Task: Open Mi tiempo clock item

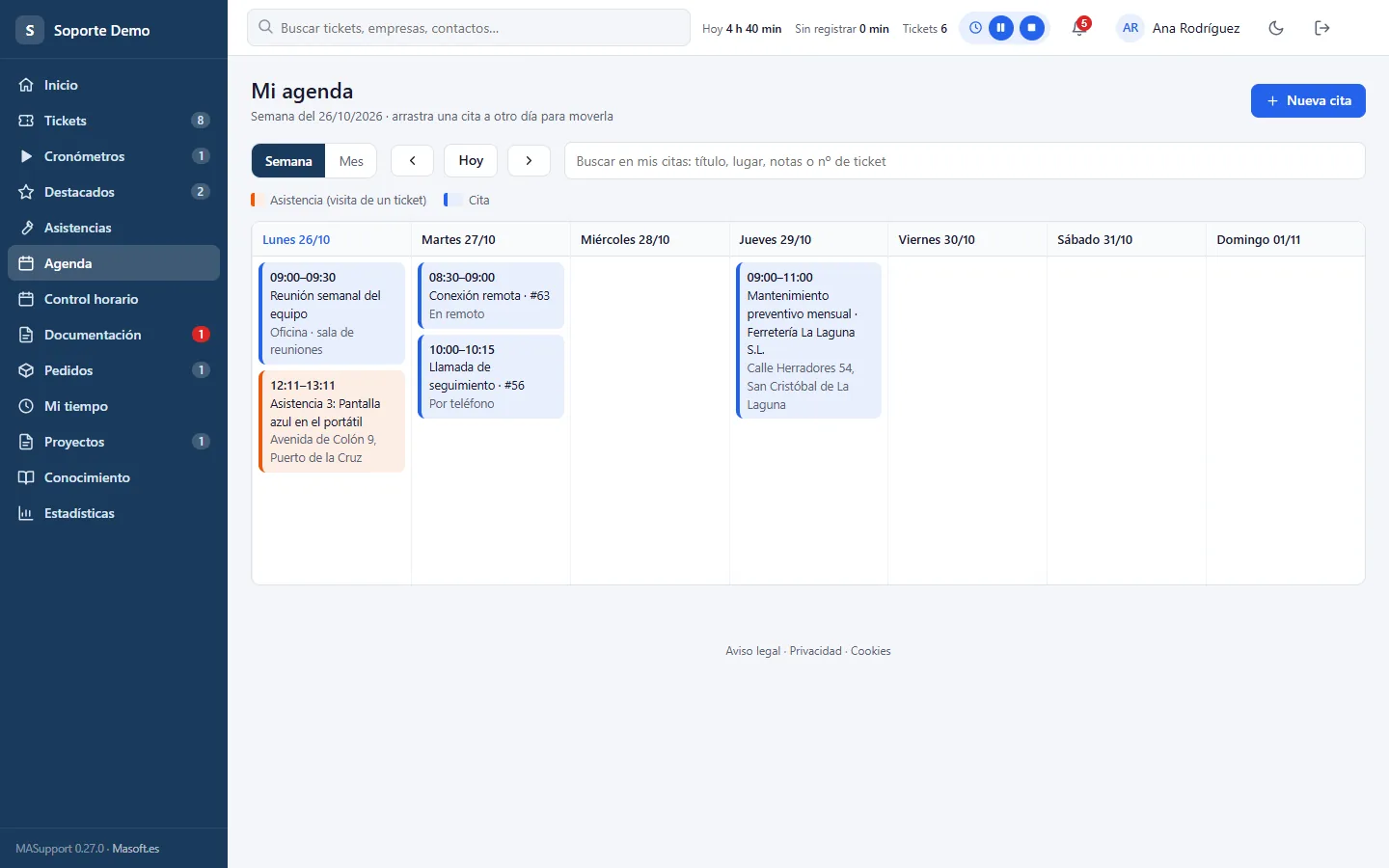Action: 114,406
